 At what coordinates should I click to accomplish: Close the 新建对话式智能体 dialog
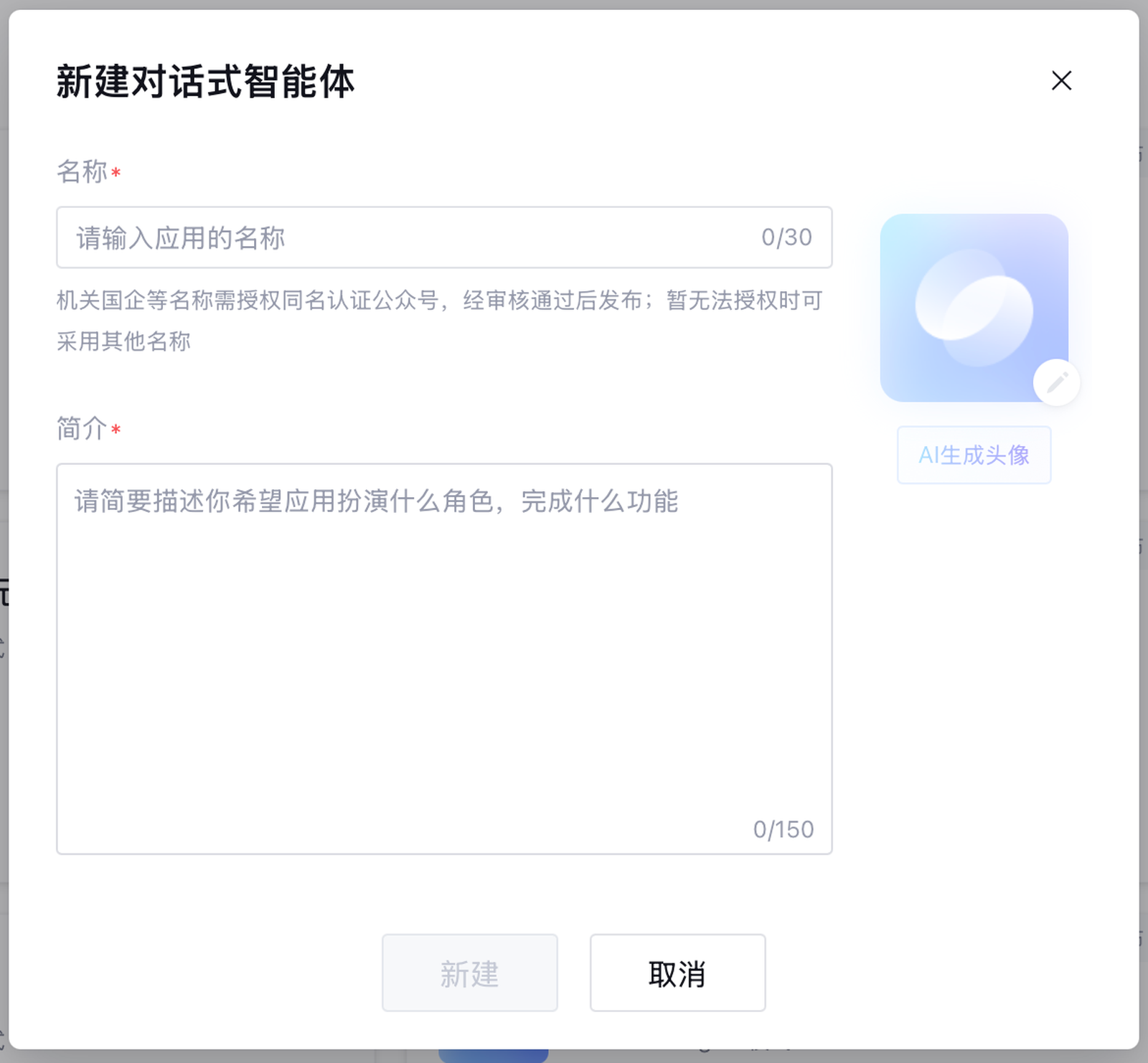[1061, 80]
